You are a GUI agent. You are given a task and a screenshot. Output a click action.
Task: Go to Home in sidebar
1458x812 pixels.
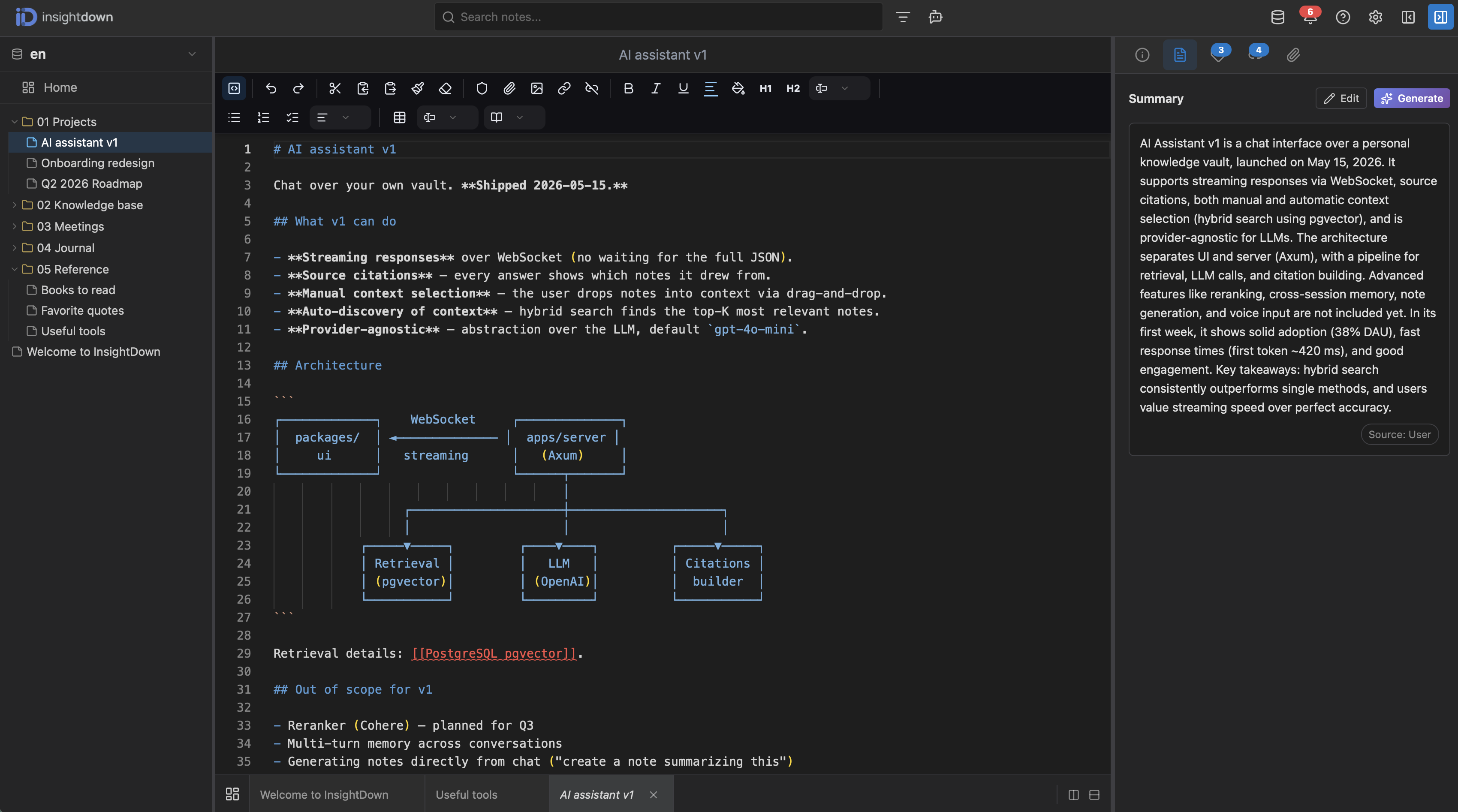(106, 87)
